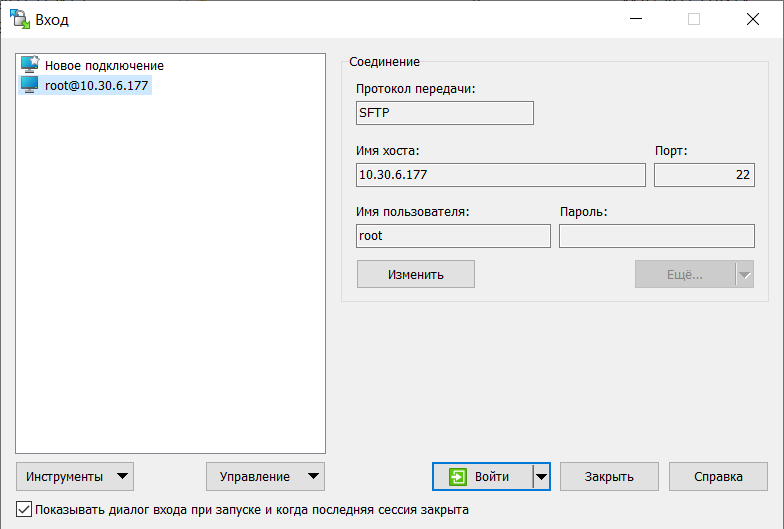Screen dimensions: 784x529
Task: Click the «Протокол передачи:» label
Action: (x=416, y=89)
